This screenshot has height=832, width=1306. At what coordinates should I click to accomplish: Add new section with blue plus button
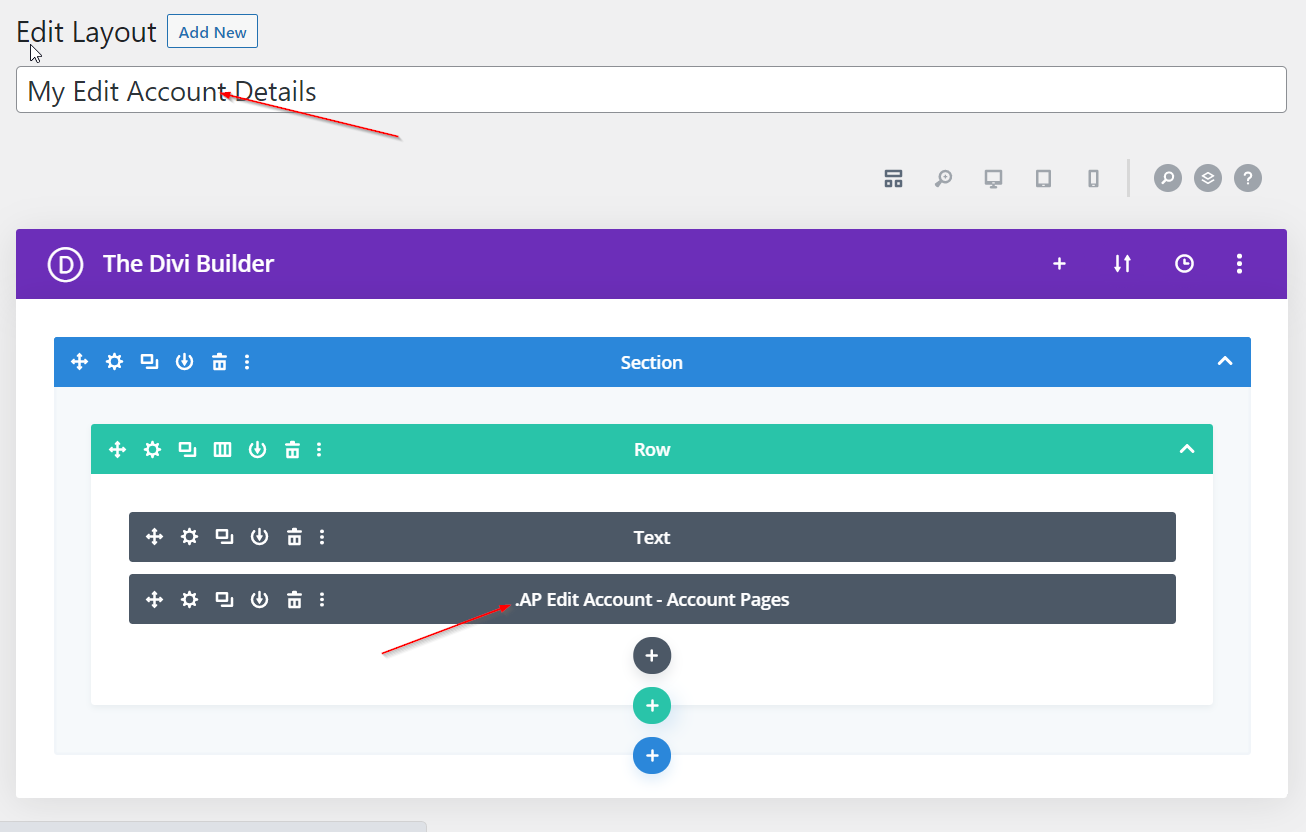coord(651,756)
